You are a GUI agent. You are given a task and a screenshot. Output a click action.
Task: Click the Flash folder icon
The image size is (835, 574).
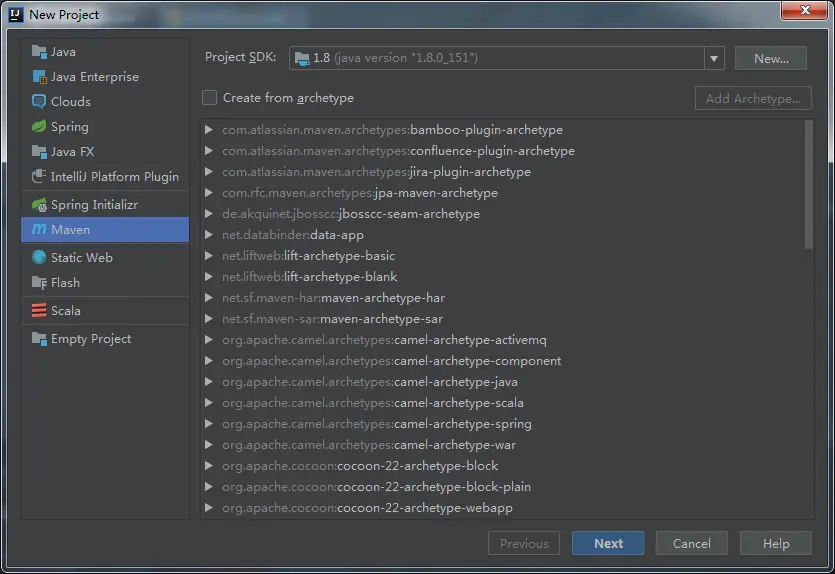point(39,283)
